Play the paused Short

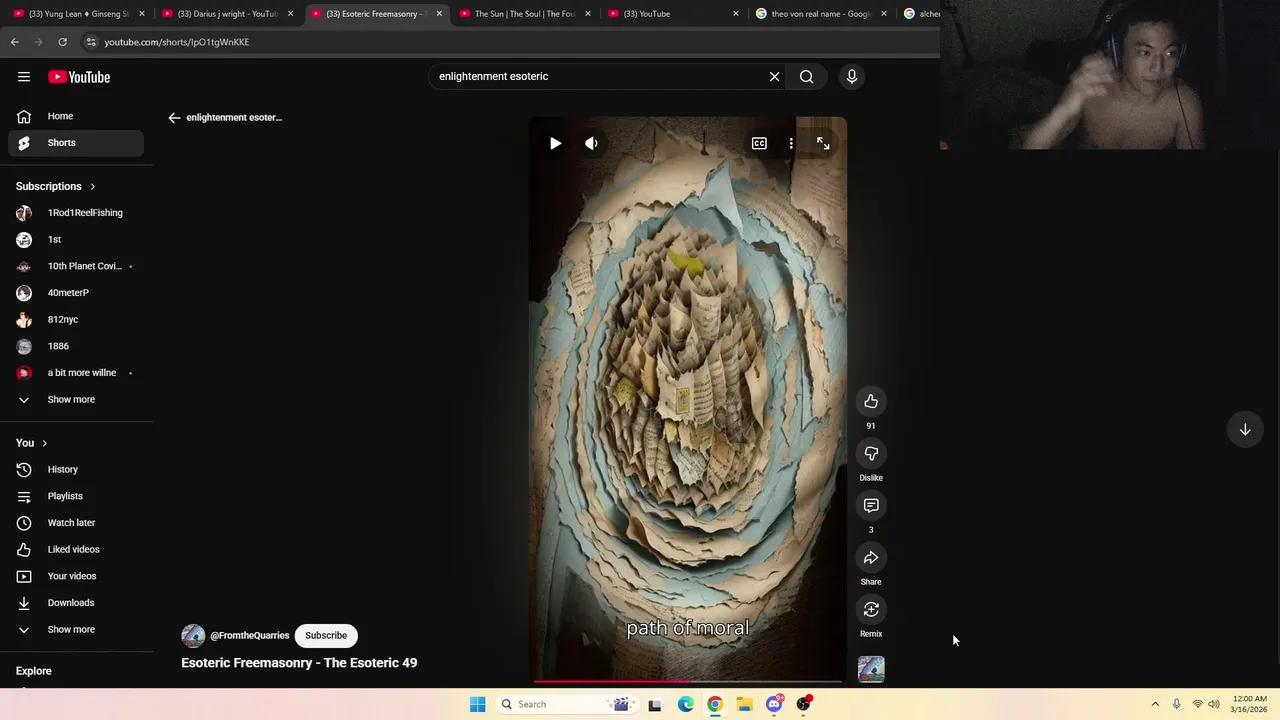point(555,143)
